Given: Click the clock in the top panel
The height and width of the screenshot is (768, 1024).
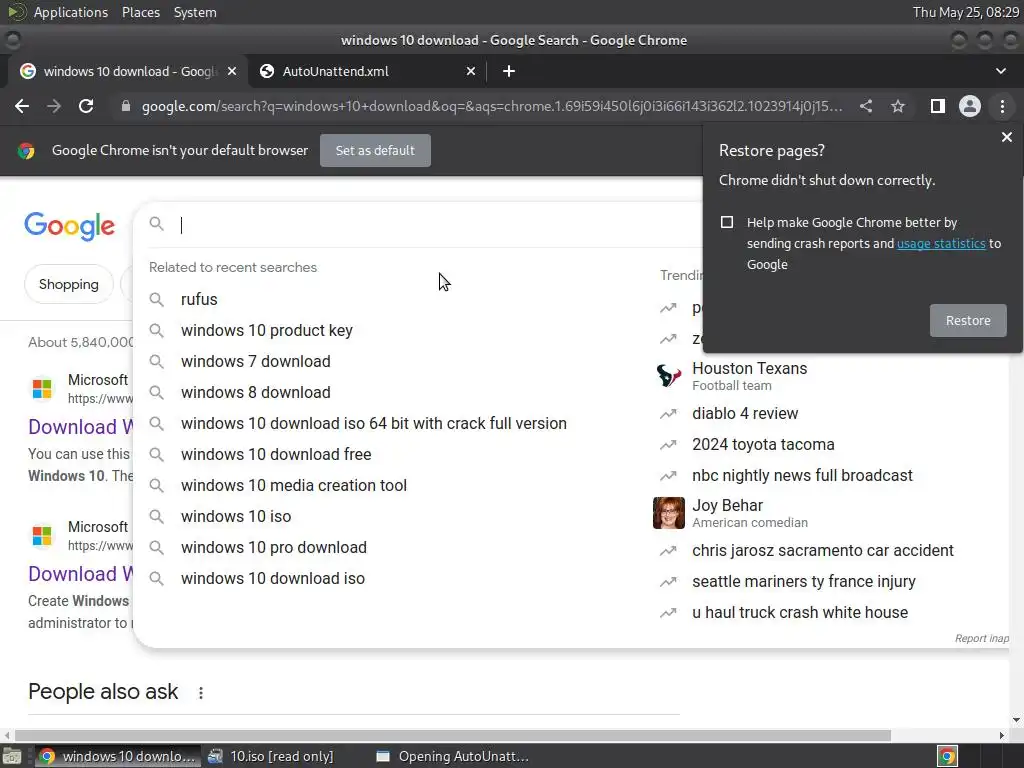Looking at the screenshot, I should 966,12.
